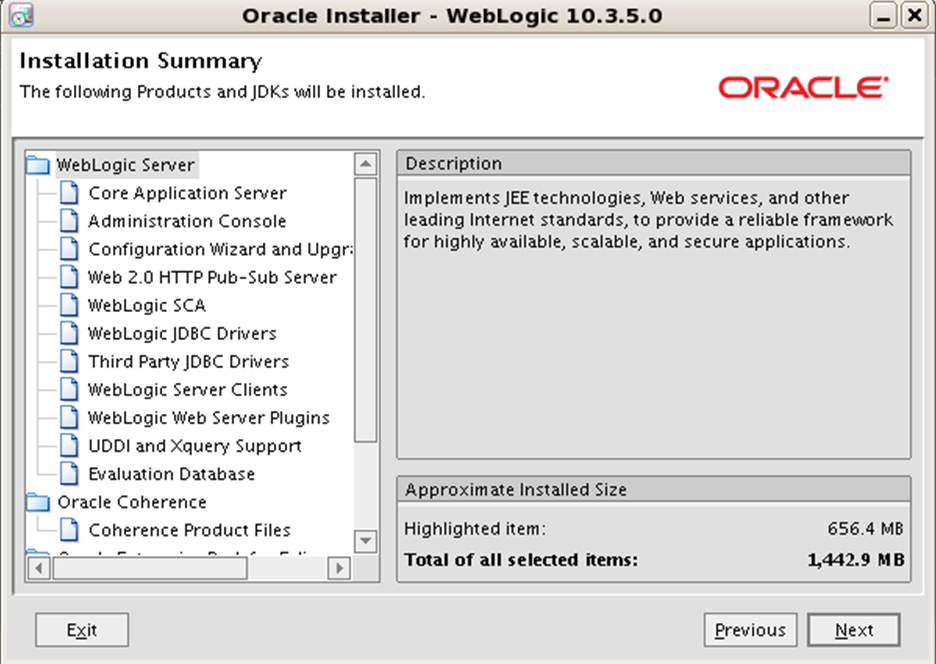Select UDDI and Xquery Support item
This screenshot has height=664, width=936.
point(195,445)
